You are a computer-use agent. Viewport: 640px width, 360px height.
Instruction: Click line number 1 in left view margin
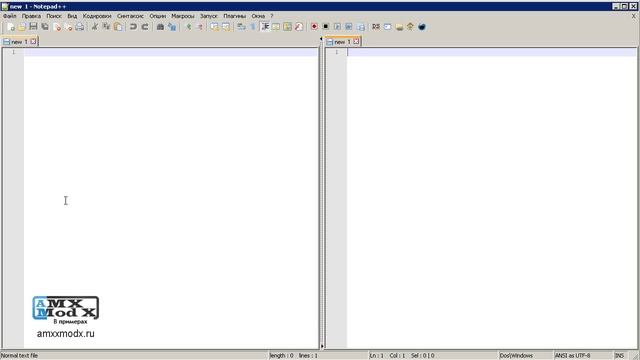(13, 52)
